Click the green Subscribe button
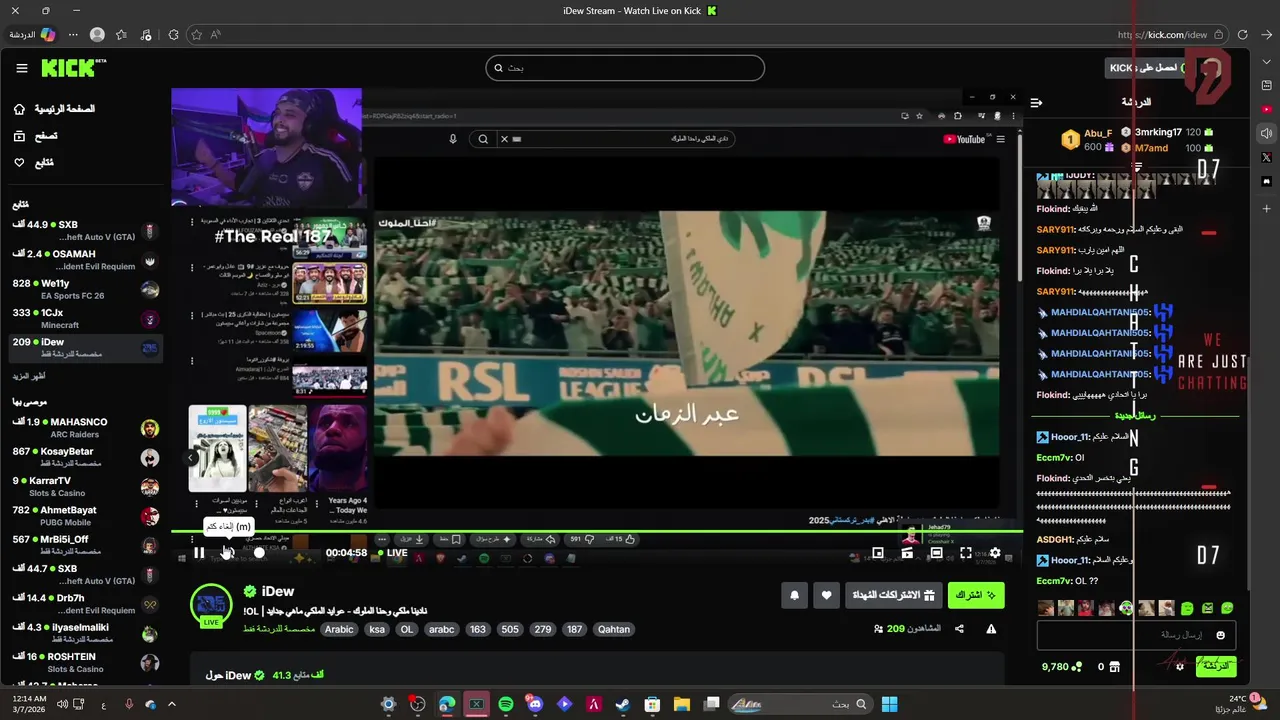This screenshot has width=1280, height=720. click(975, 595)
